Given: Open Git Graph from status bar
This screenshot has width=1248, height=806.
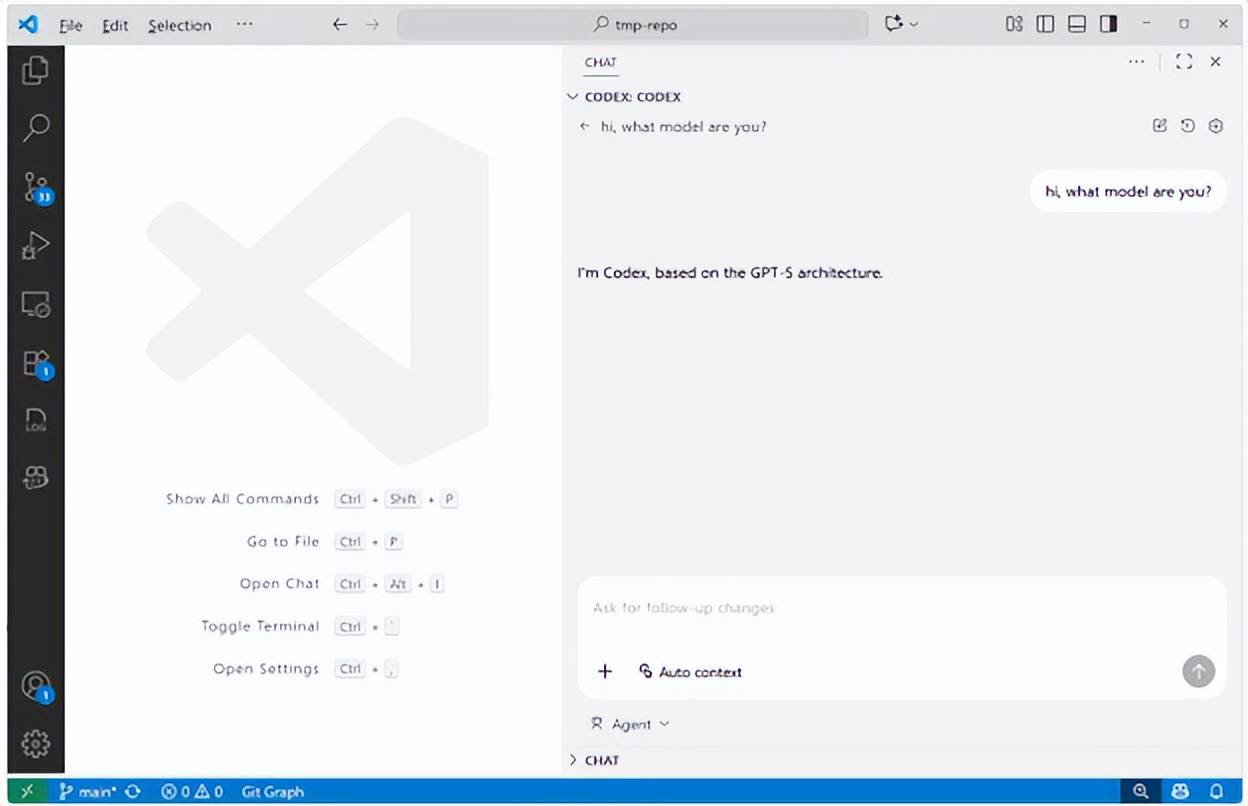Looking at the screenshot, I should (x=273, y=791).
